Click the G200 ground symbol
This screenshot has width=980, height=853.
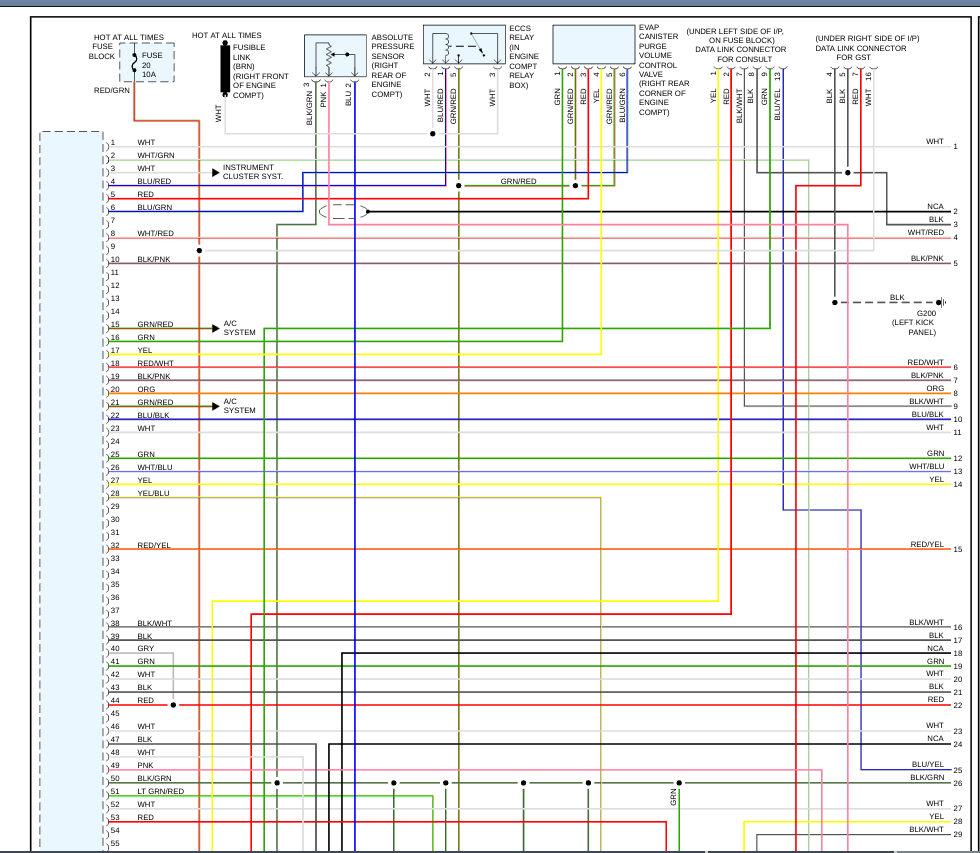click(x=942, y=302)
